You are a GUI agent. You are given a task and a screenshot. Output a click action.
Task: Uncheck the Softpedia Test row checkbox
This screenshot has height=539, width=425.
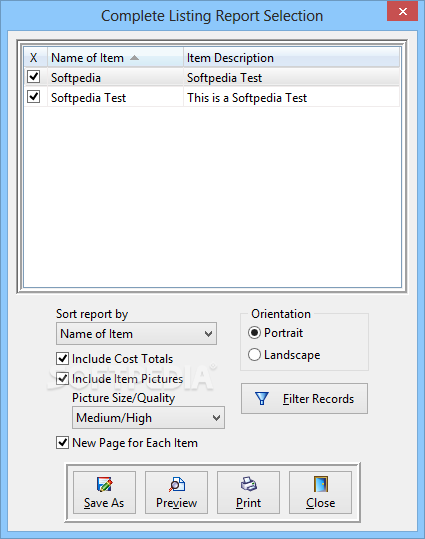click(34, 96)
